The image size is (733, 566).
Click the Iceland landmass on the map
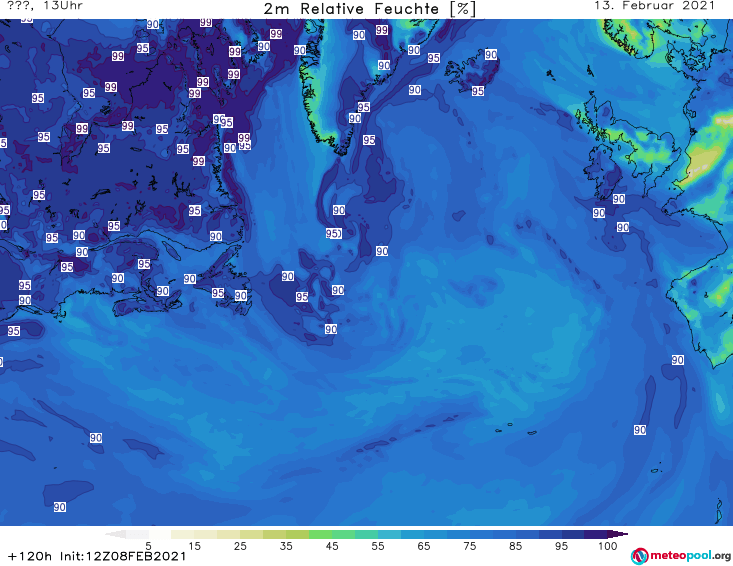[x=472, y=70]
